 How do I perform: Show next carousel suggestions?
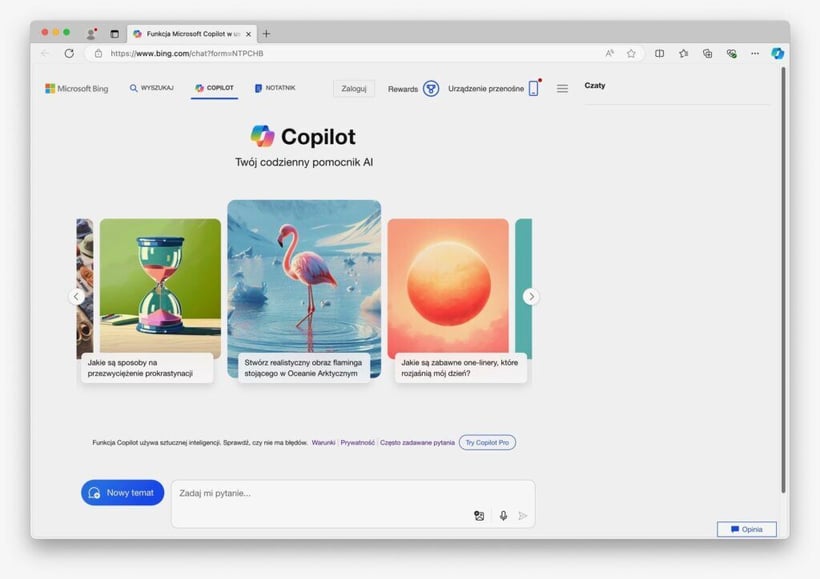point(531,297)
